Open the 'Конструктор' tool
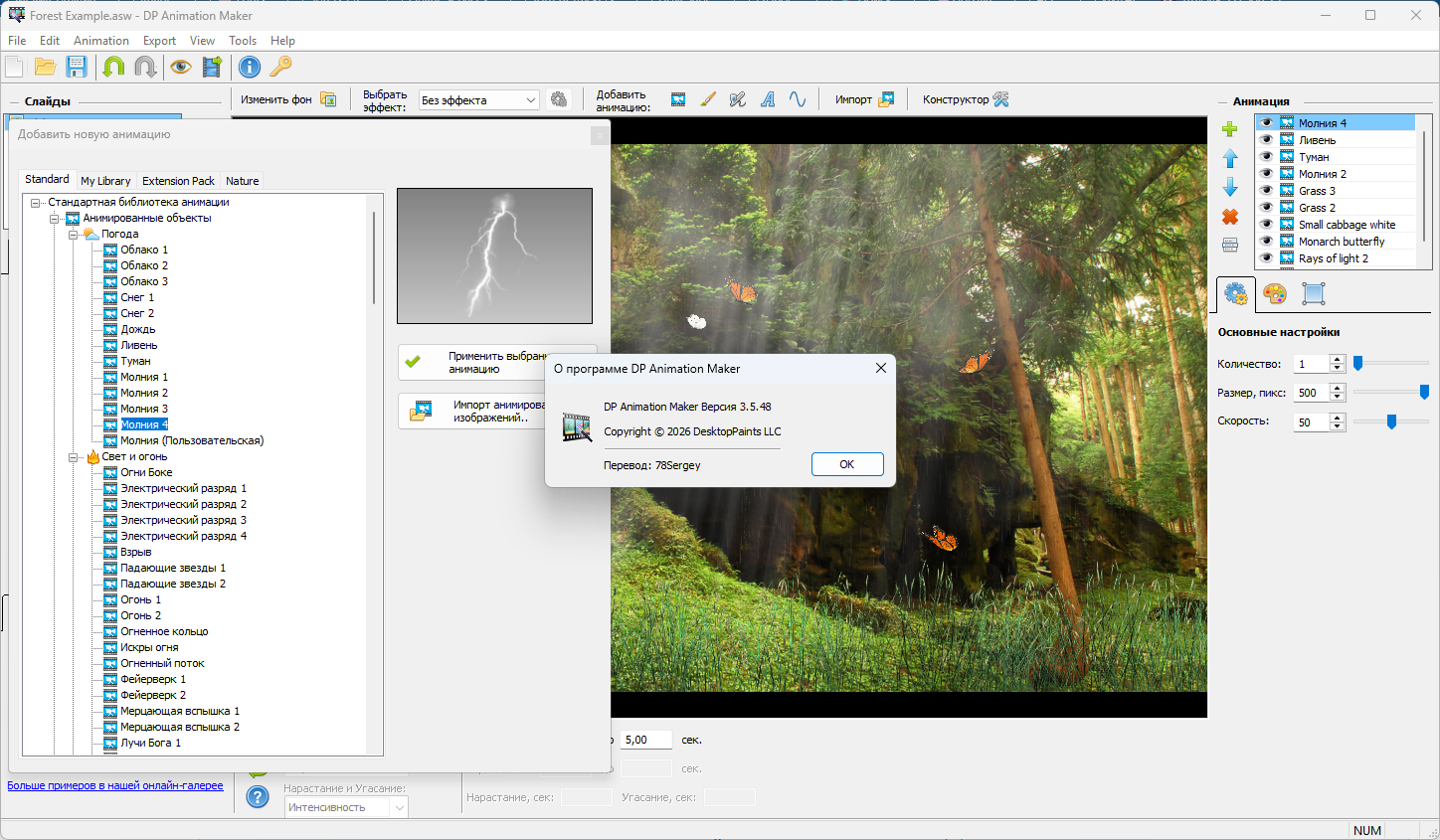This screenshot has width=1440, height=840. [x=965, y=99]
